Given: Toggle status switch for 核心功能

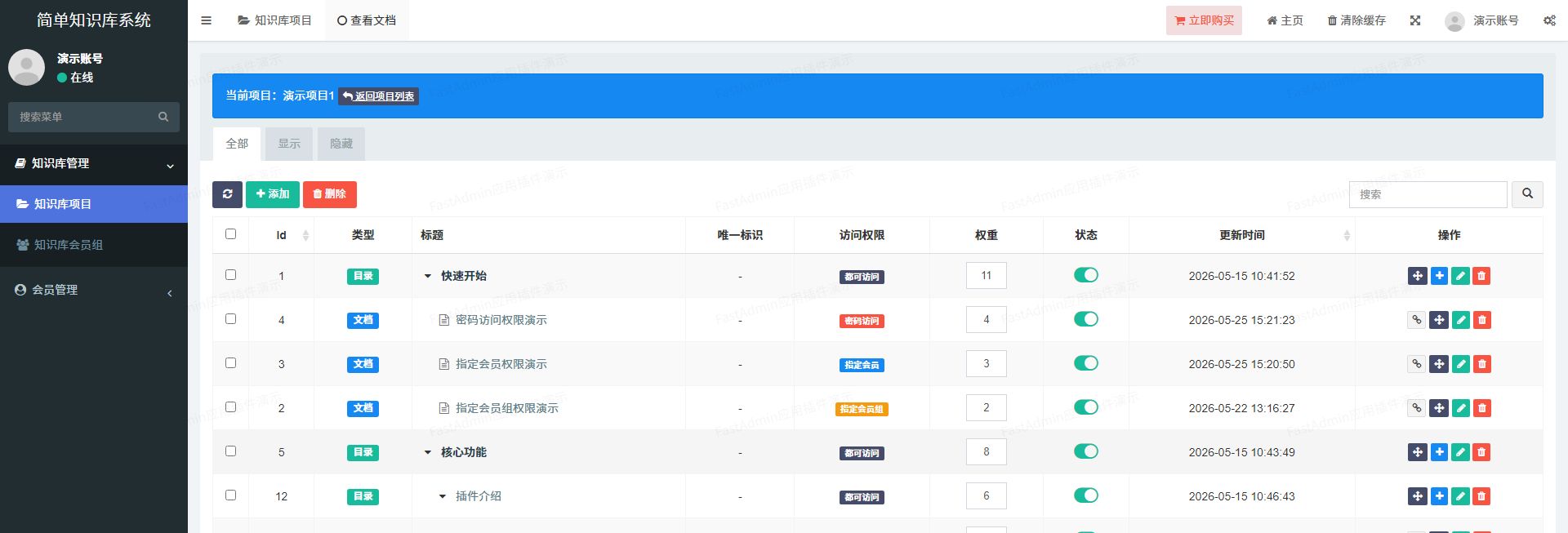Looking at the screenshot, I should tap(1085, 451).
